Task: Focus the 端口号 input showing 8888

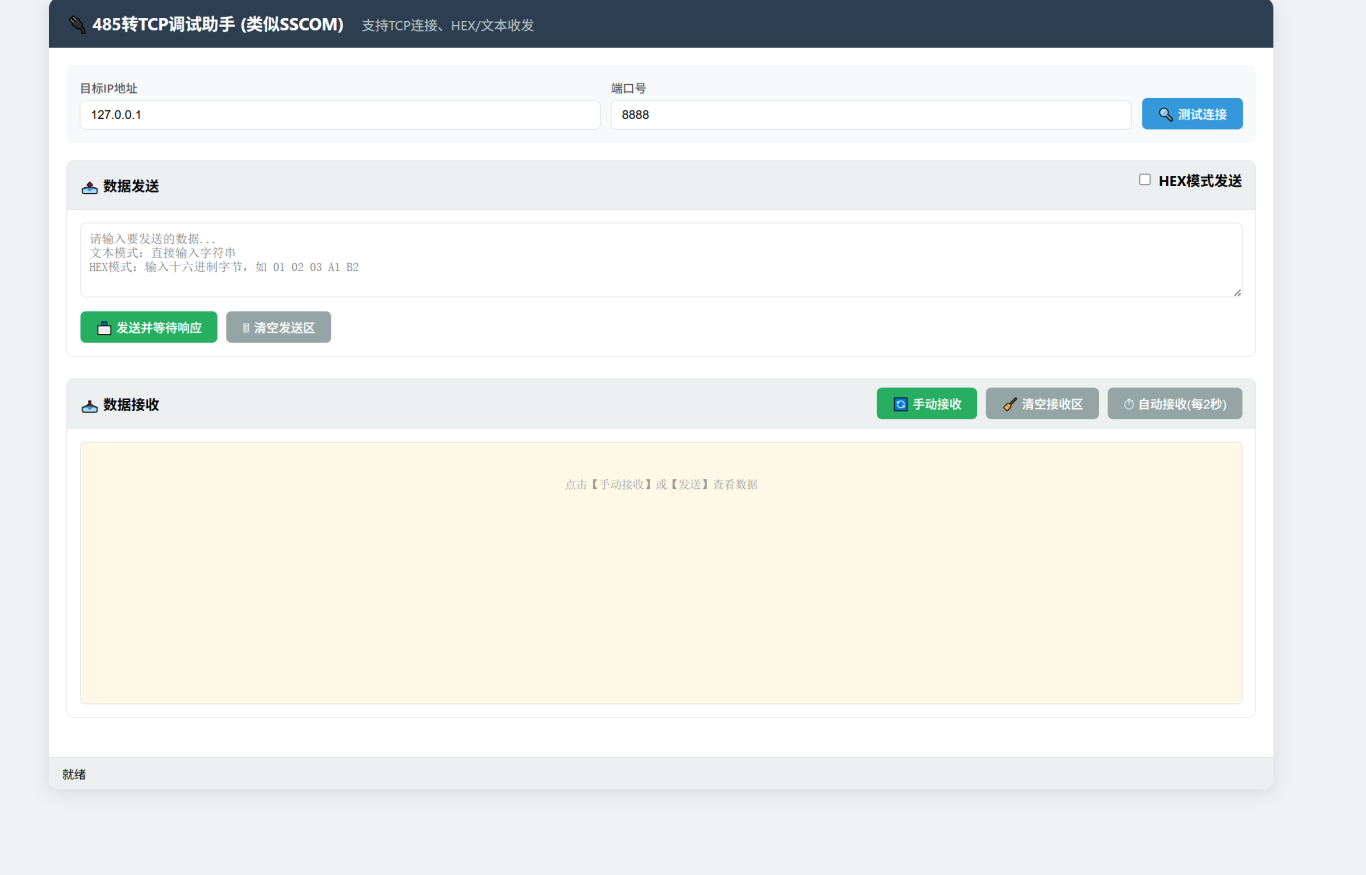Action: coord(870,115)
